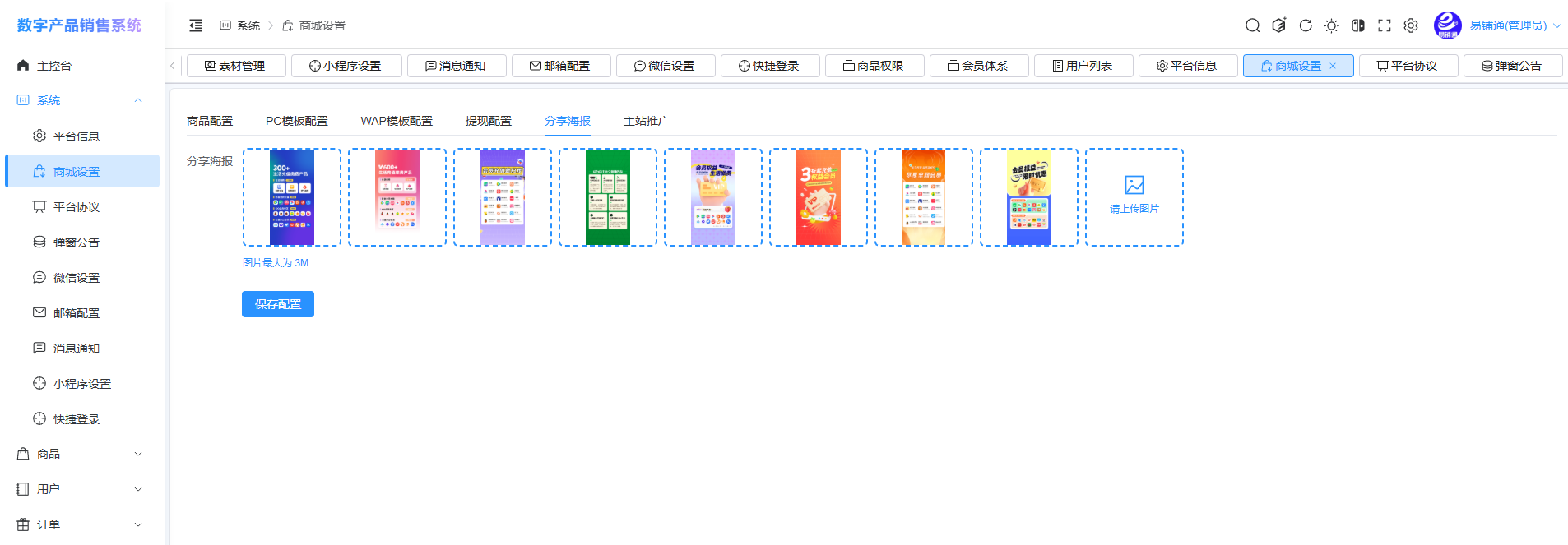This screenshot has height=545, width=1568.
Task: Collapse the sidebar with the menu fold icon
Action: [196, 25]
